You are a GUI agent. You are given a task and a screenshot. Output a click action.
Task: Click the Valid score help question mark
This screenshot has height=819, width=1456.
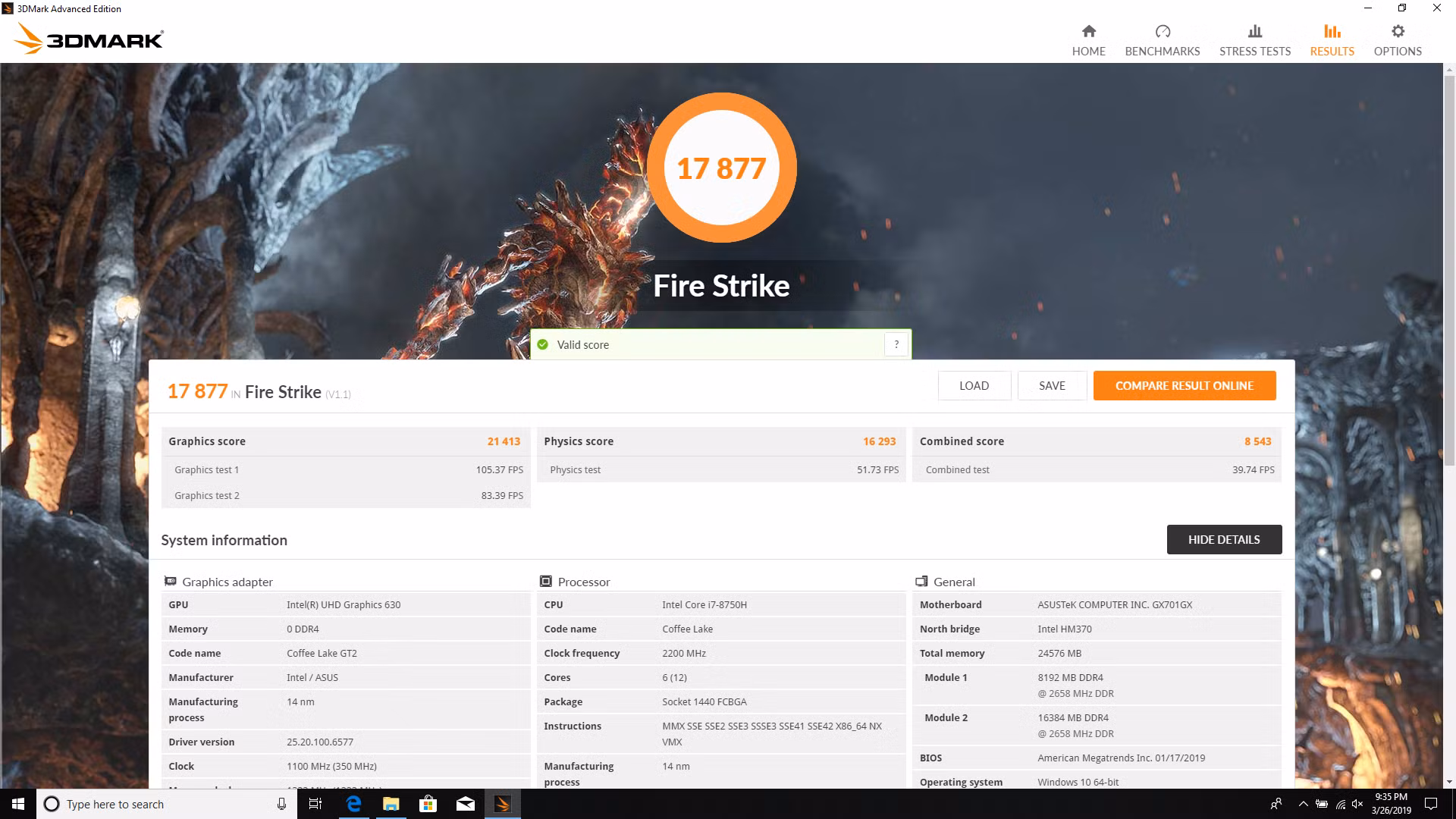coord(896,344)
